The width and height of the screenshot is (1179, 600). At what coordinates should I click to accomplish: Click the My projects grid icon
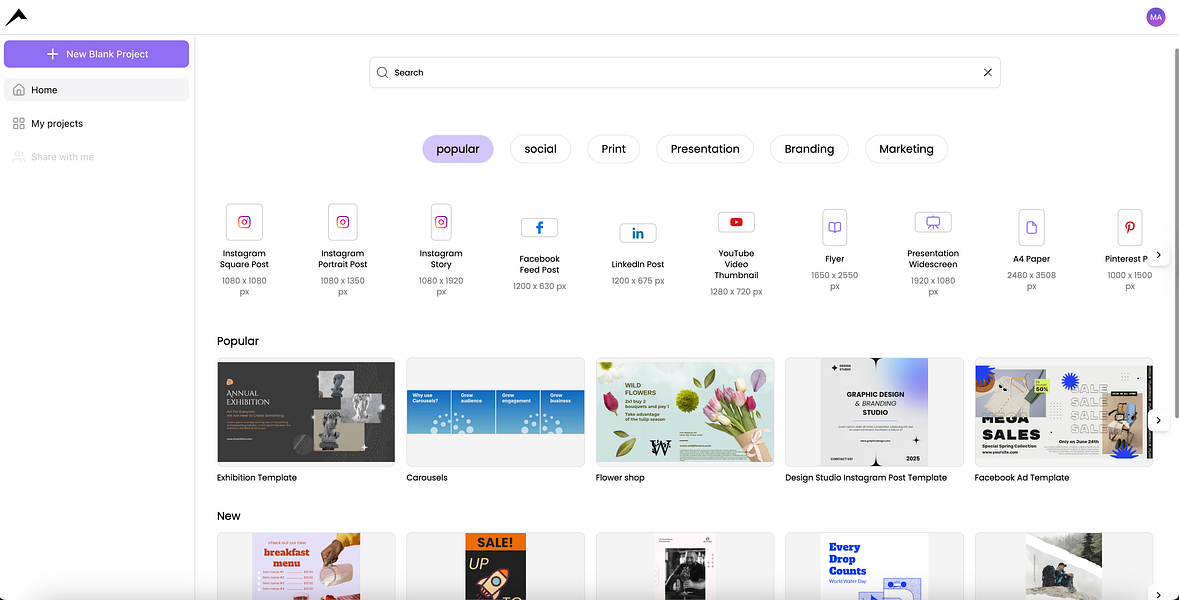[19, 123]
